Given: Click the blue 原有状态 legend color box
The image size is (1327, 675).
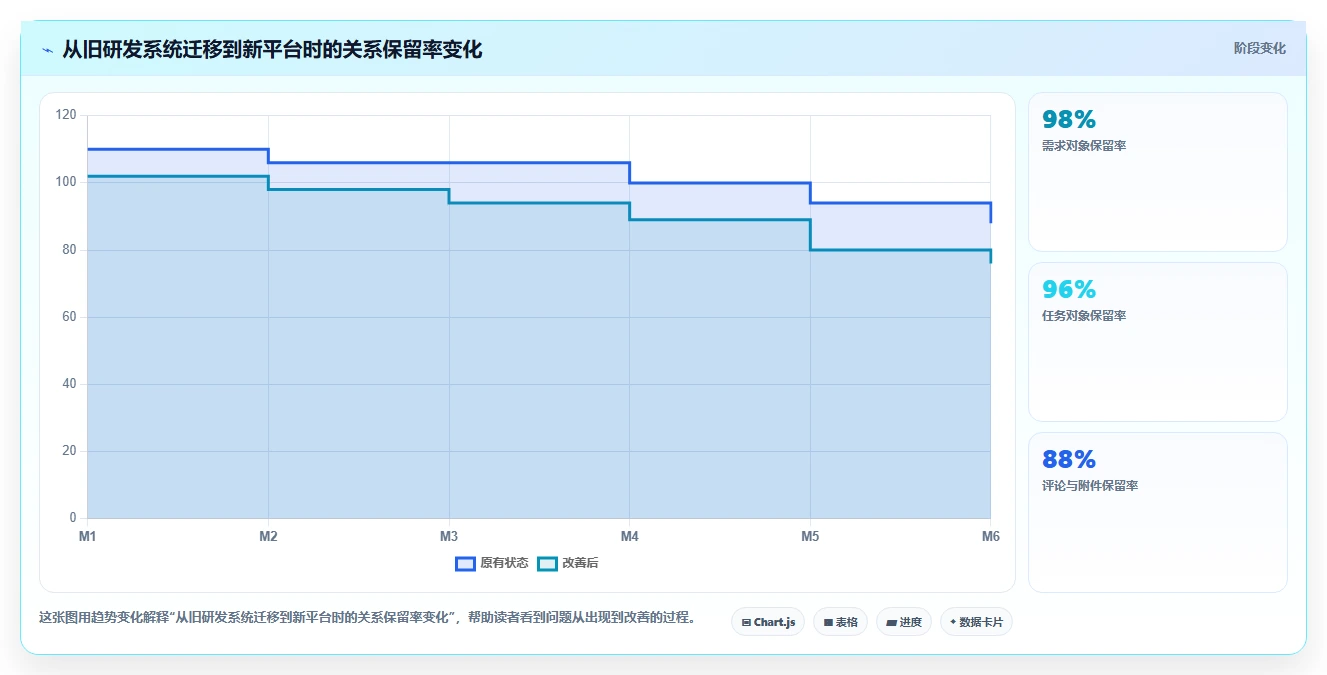Looking at the screenshot, I should coord(465,563).
